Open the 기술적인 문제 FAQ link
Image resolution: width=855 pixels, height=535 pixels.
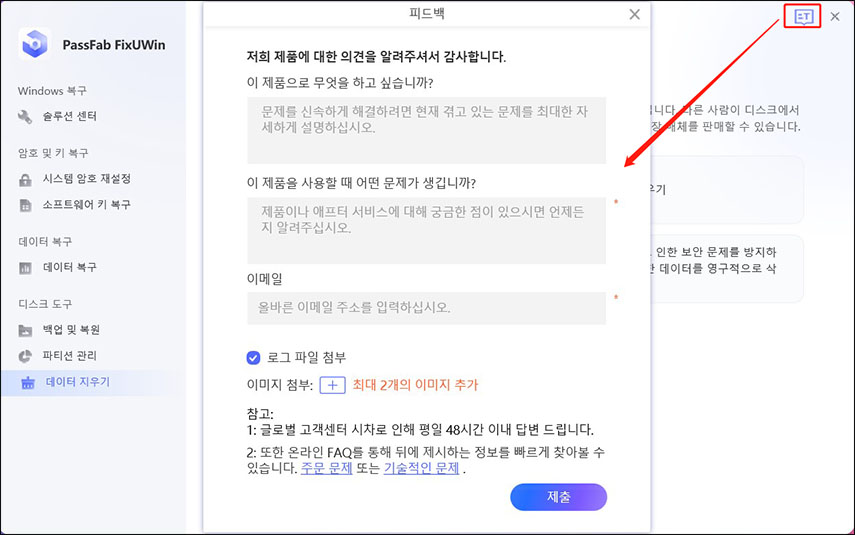(x=422, y=468)
